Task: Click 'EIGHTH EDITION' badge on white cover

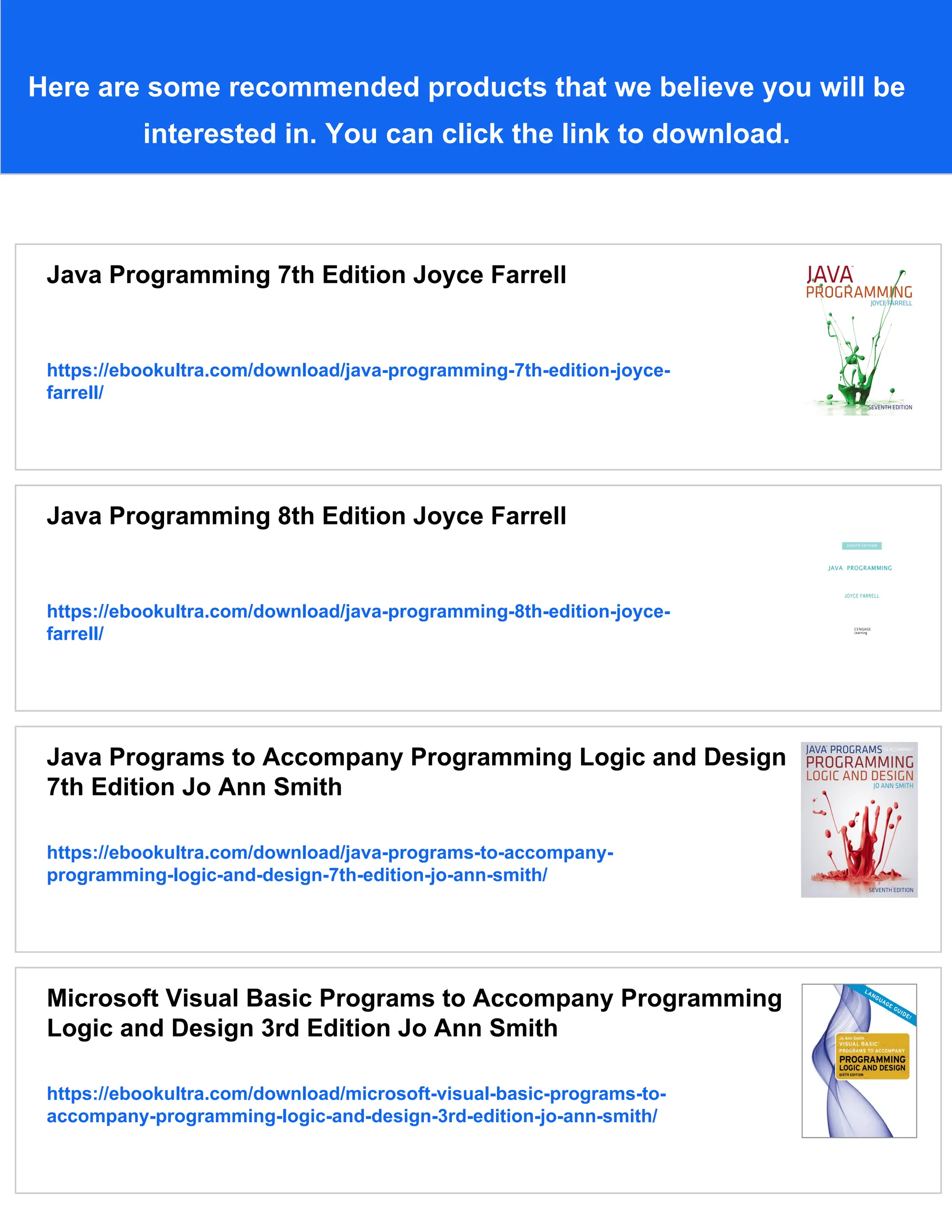Action: coord(862,545)
